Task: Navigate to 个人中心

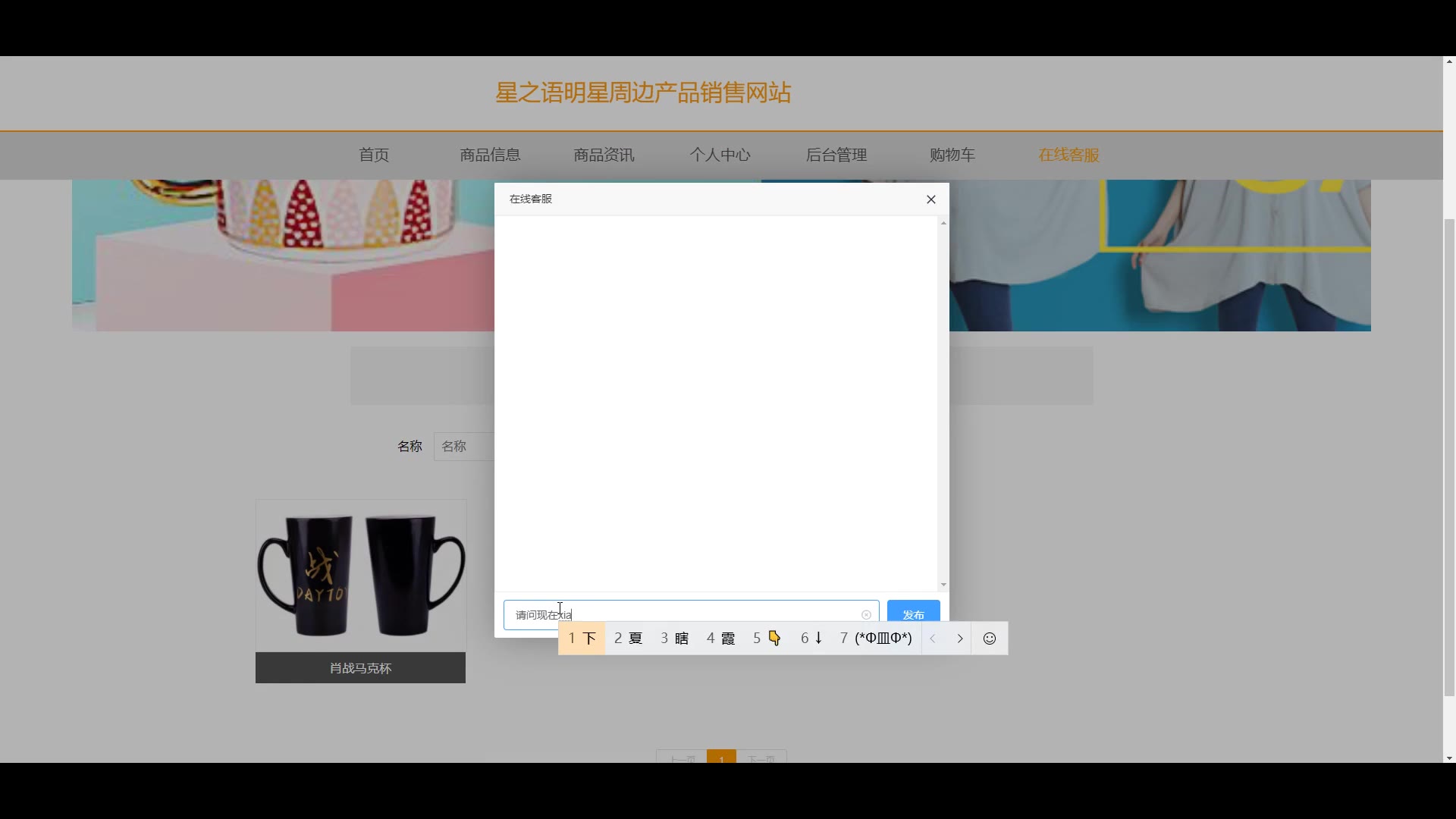Action: click(720, 155)
